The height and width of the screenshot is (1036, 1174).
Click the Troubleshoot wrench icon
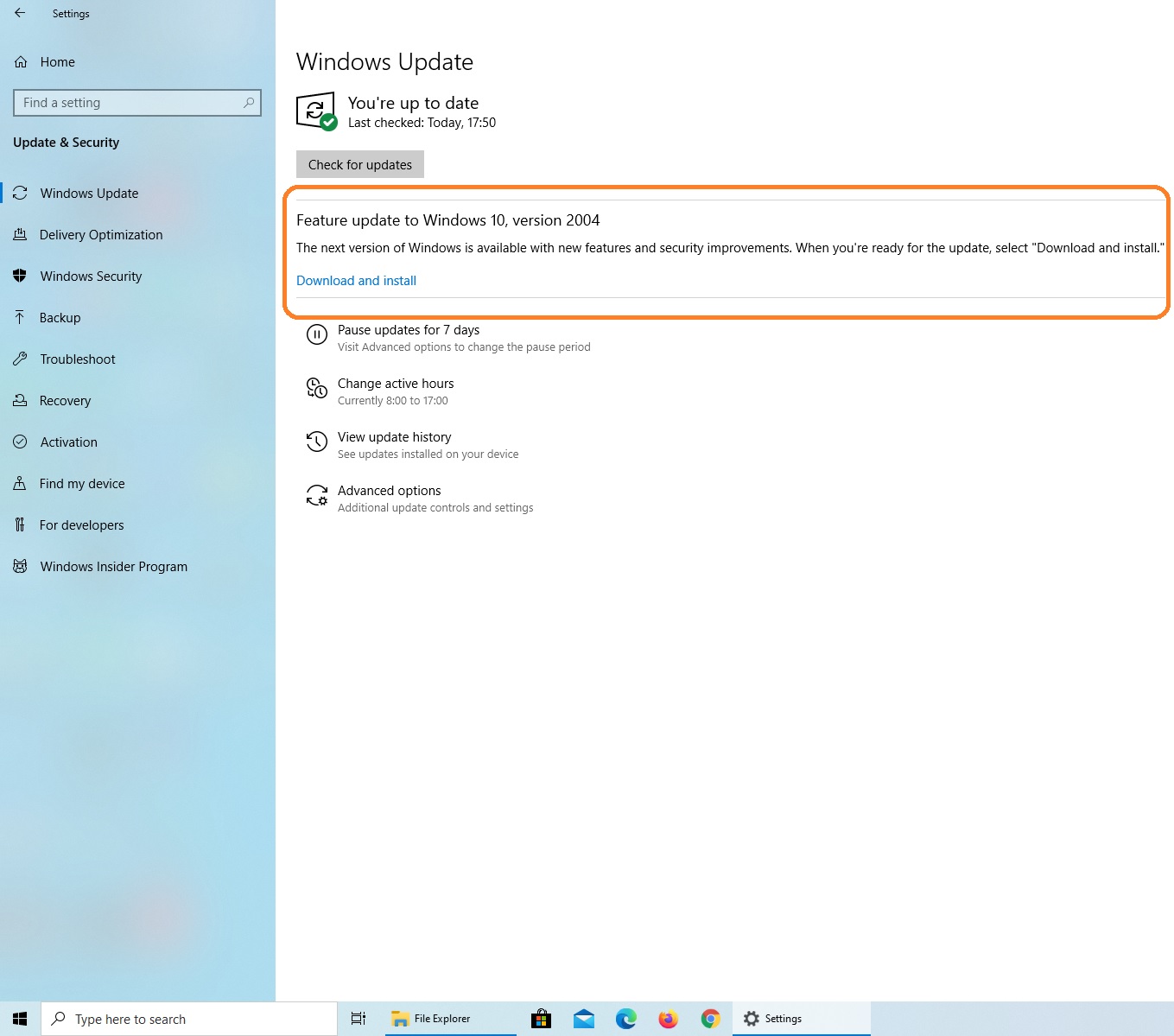click(x=21, y=359)
